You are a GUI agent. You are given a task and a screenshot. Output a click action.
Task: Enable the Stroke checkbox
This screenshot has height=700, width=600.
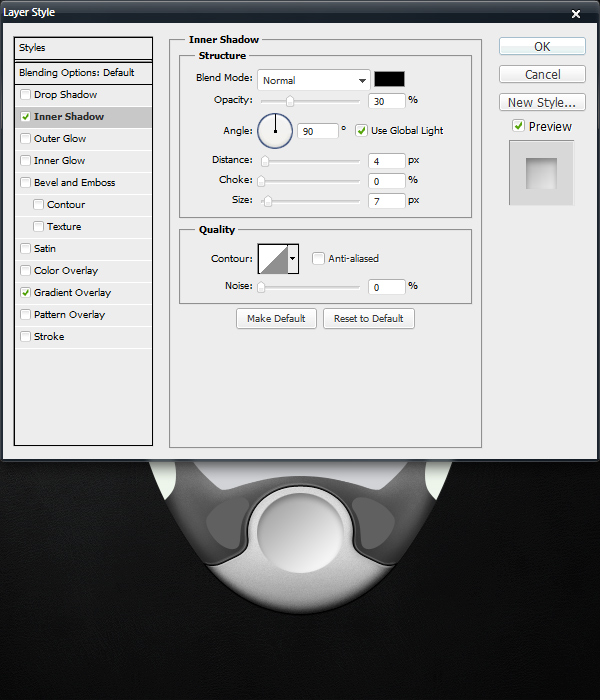pos(25,336)
